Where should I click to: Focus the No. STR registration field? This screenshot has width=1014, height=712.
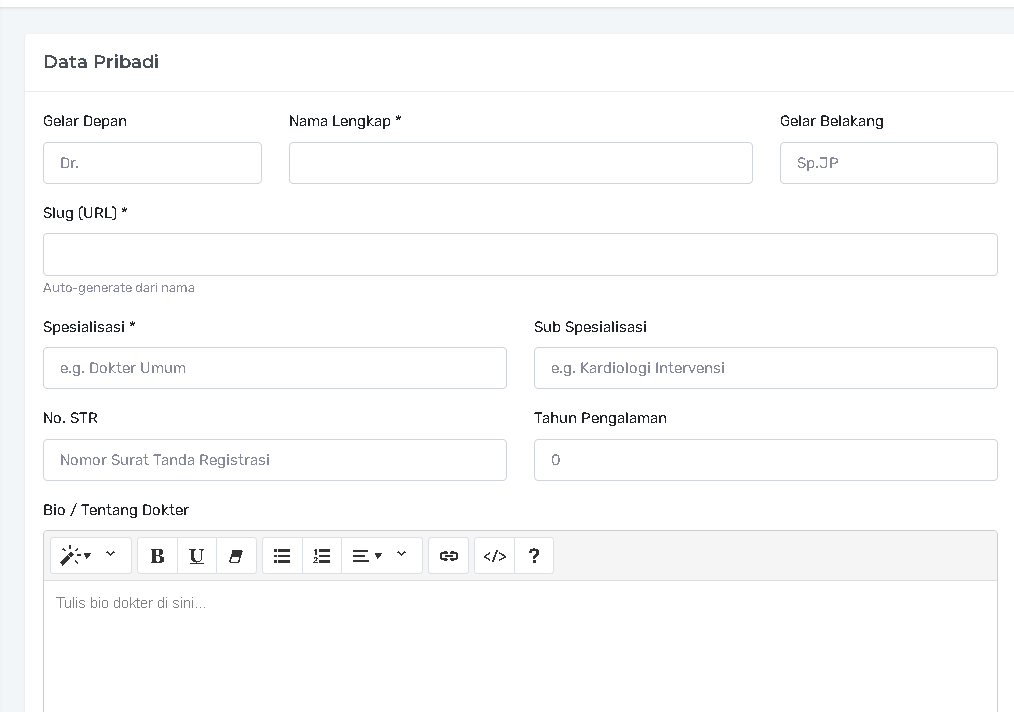pos(275,460)
